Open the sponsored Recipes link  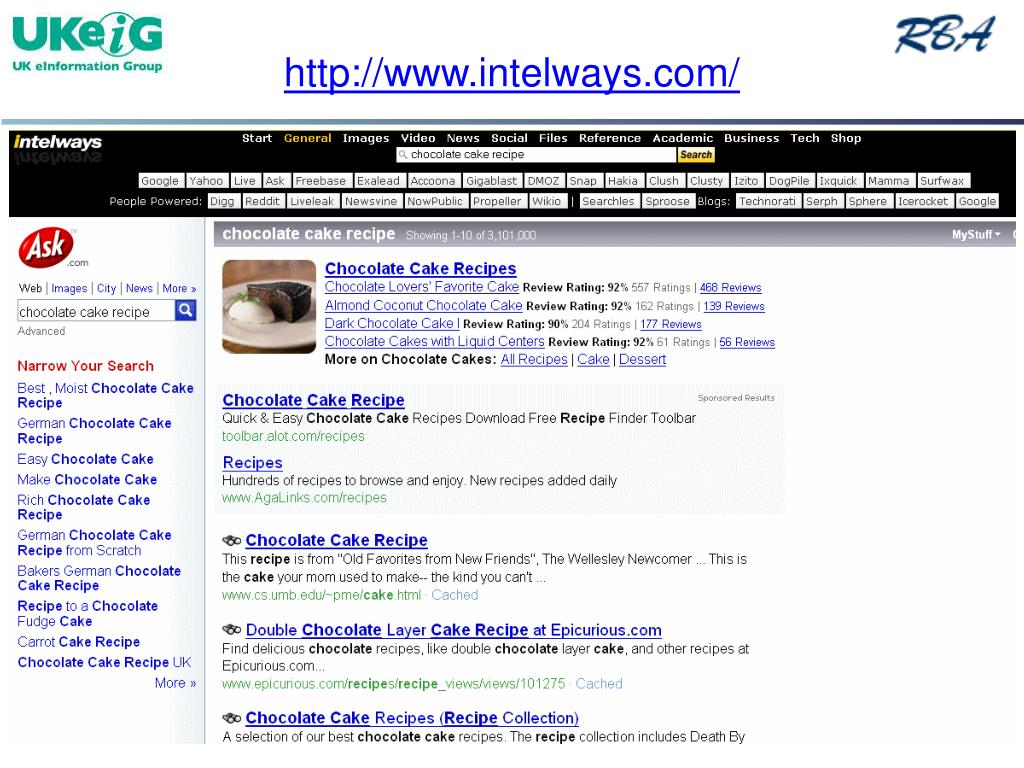pyautogui.click(x=252, y=463)
